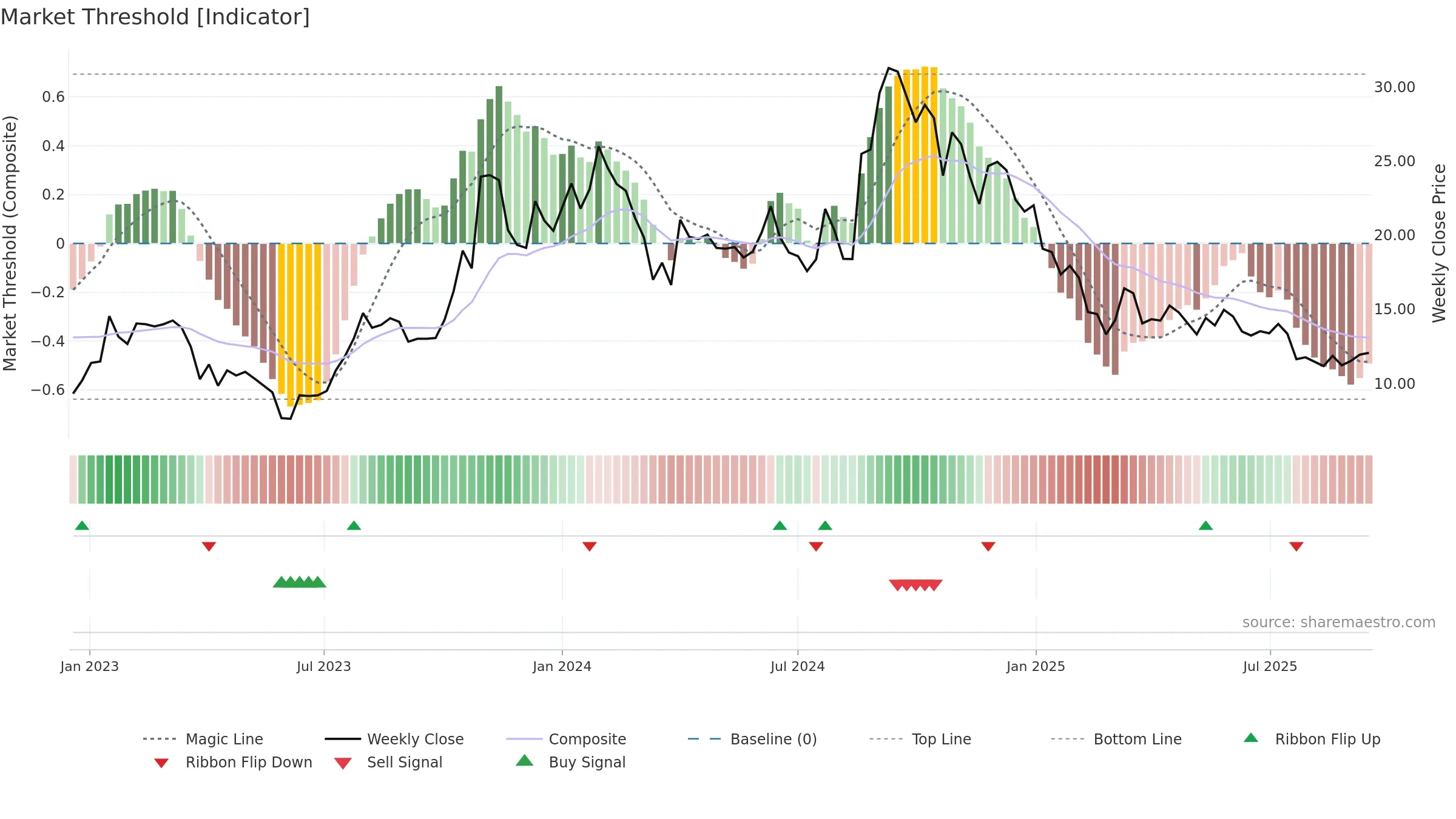1456x819 pixels.
Task: Click the 0.2 left axis tick label
Action: [53, 195]
